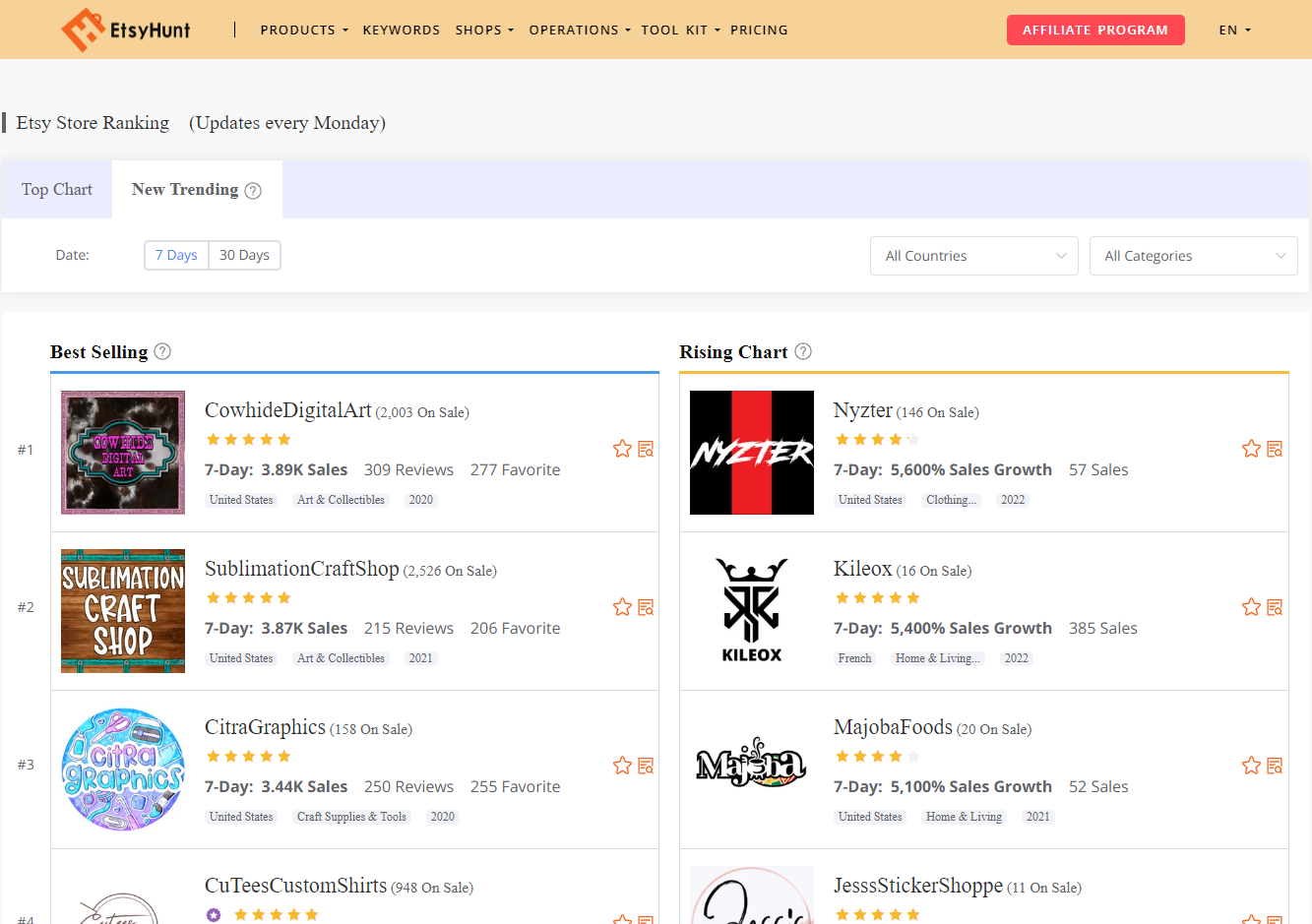Toggle the favorite star for MajobaFoods
Screen dimensions: 1312x924
[x=1251, y=766]
